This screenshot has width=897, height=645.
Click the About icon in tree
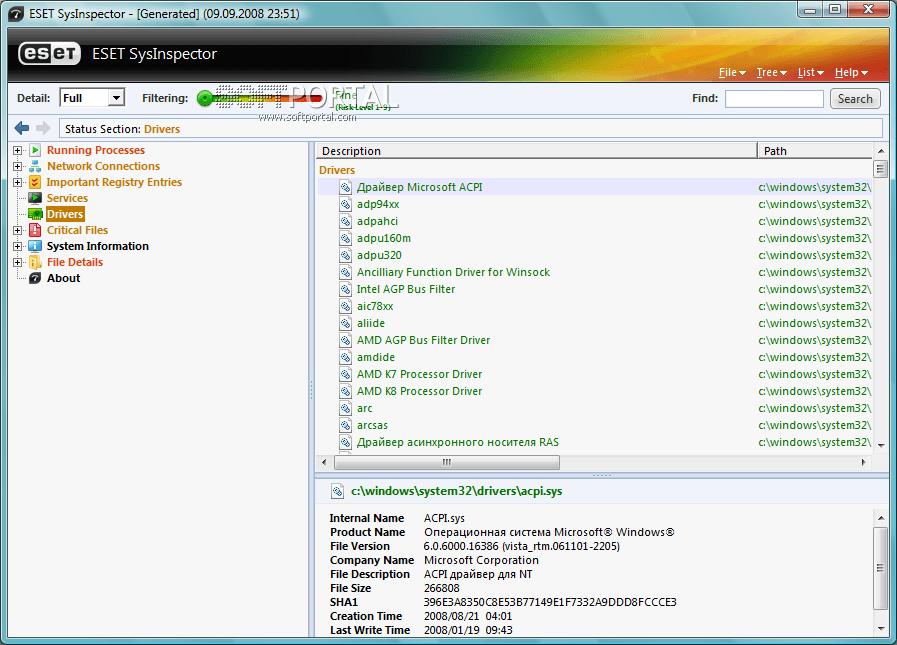click(x=35, y=278)
